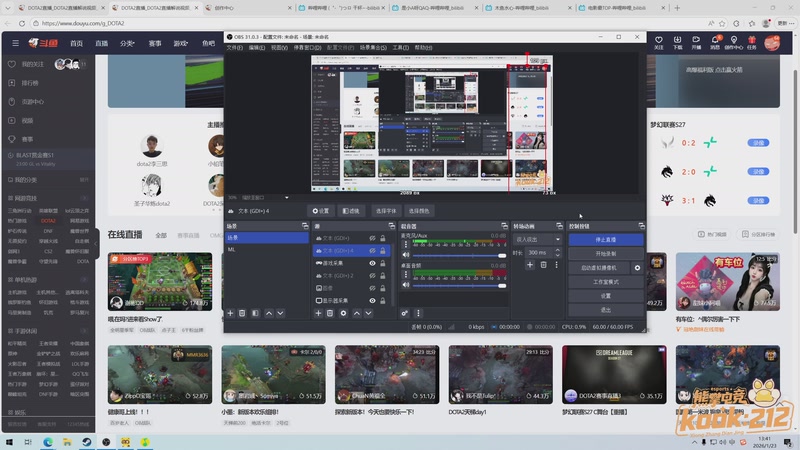
Task: Open OBS 工具(T) menu
Action: (401, 47)
